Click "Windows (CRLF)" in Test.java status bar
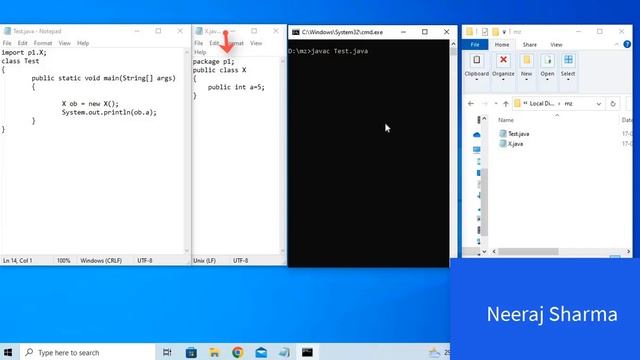The image size is (640, 360). coord(101,260)
